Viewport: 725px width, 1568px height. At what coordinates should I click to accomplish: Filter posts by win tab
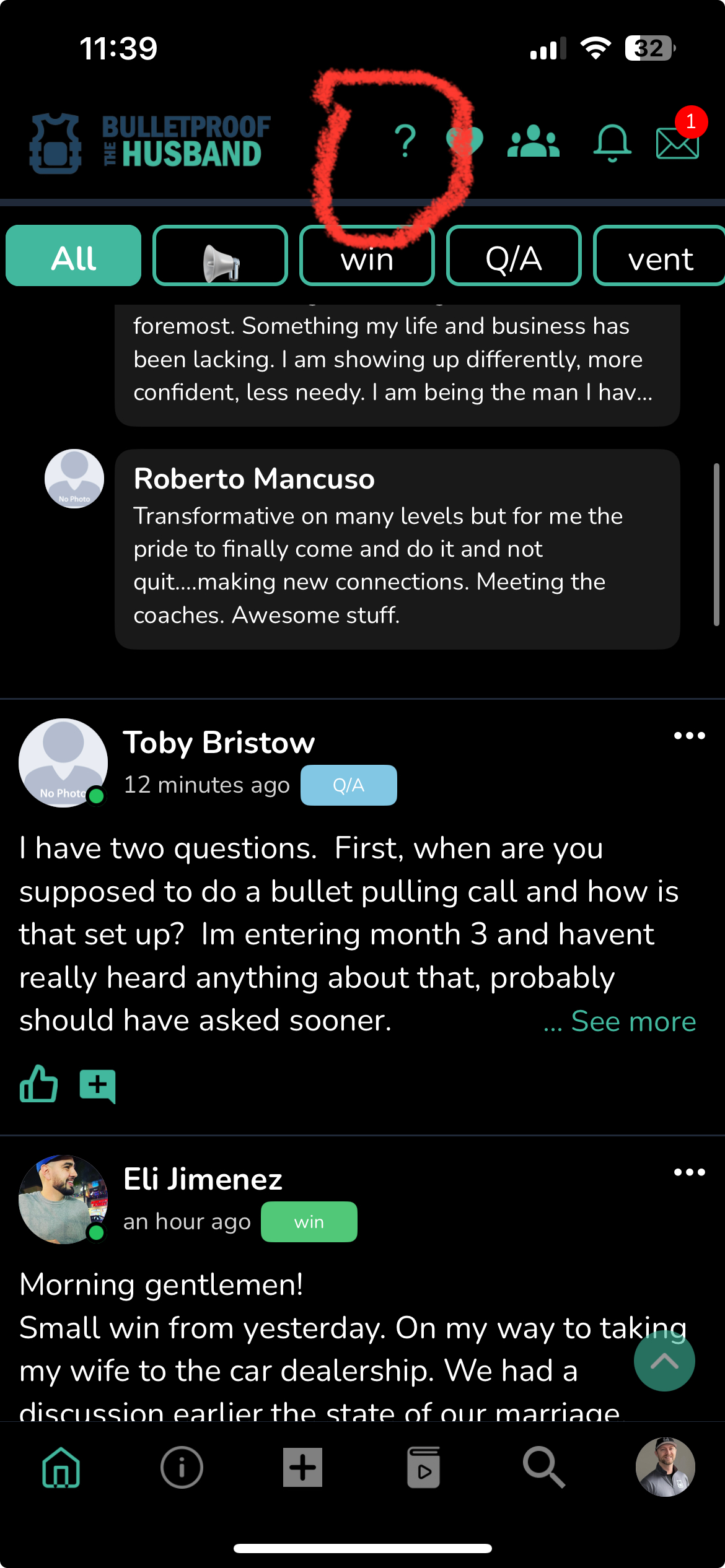(x=367, y=256)
